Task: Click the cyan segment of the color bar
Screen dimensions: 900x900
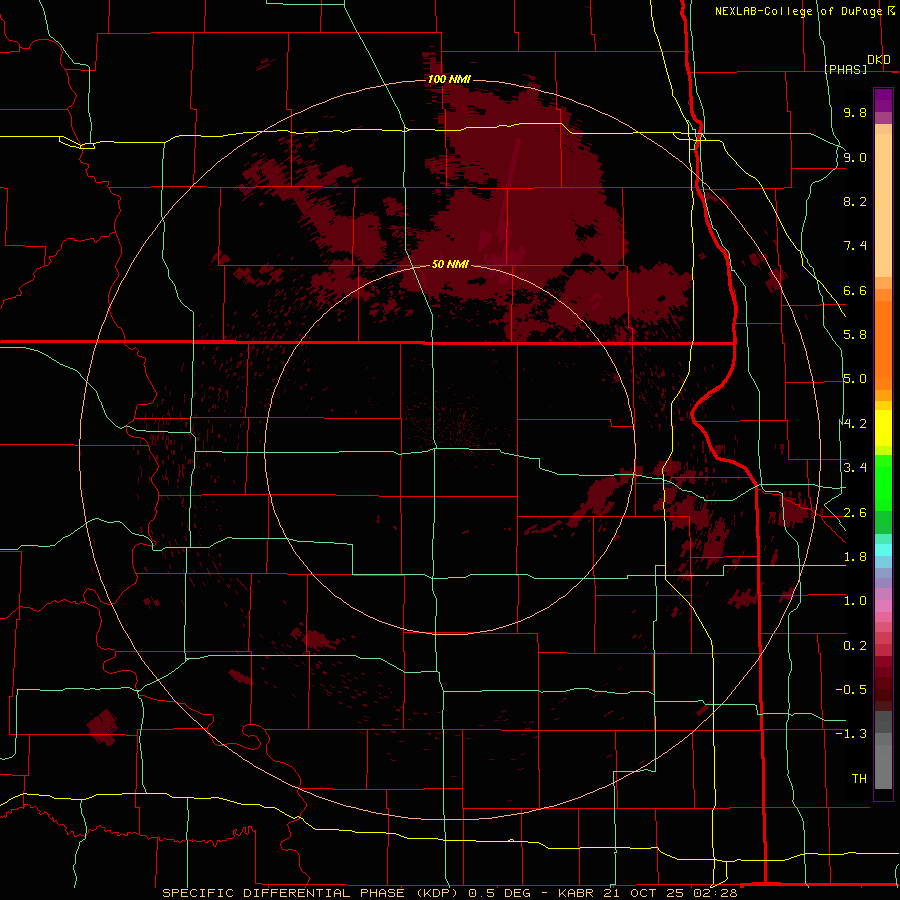Action: (x=883, y=550)
